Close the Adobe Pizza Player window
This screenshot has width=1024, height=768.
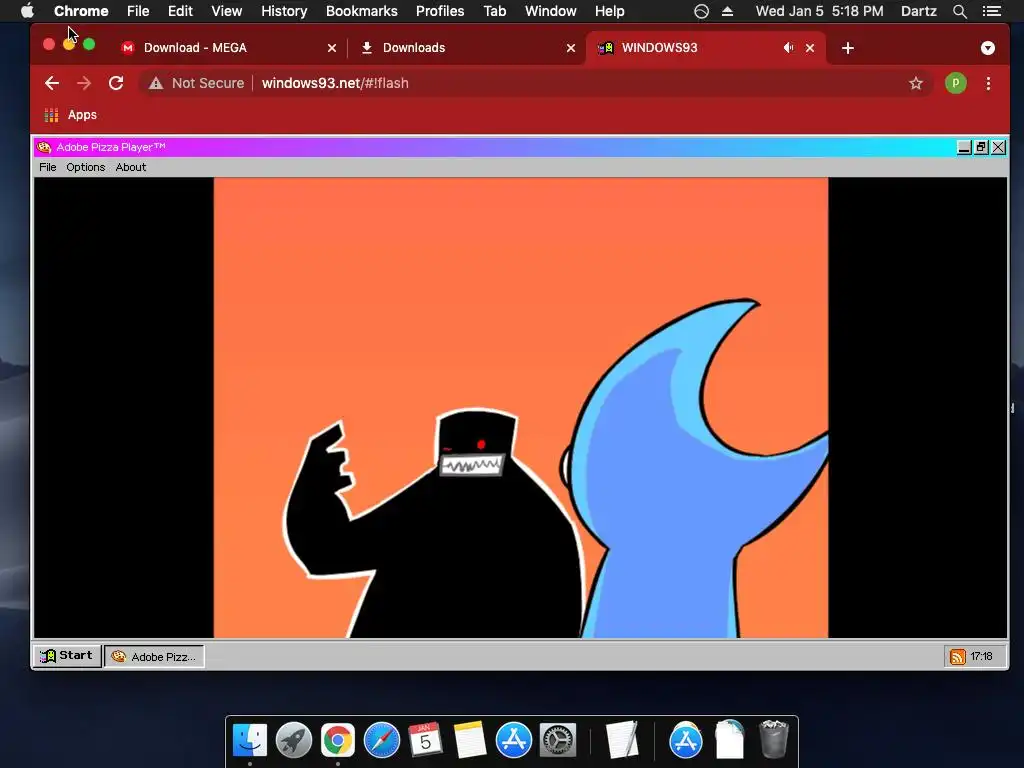tap(999, 147)
